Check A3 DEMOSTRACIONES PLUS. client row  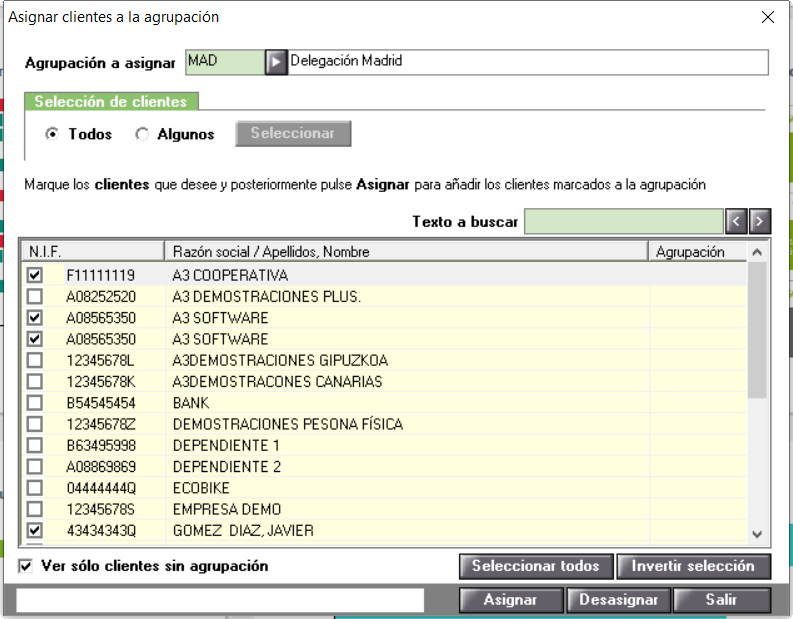pos(34,296)
